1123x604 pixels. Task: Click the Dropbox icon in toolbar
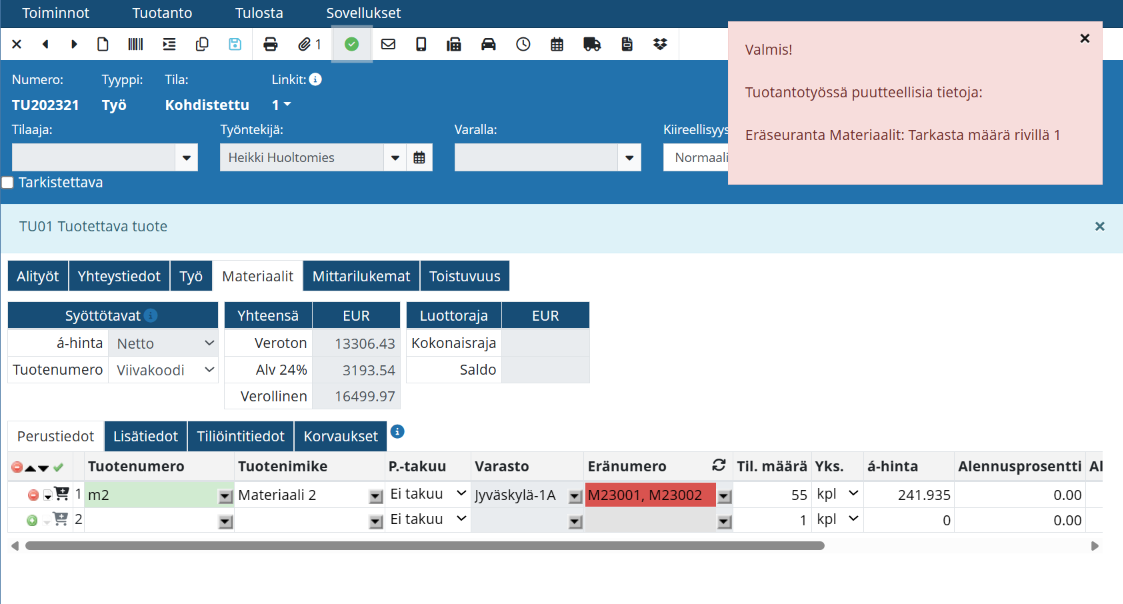click(660, 44)
